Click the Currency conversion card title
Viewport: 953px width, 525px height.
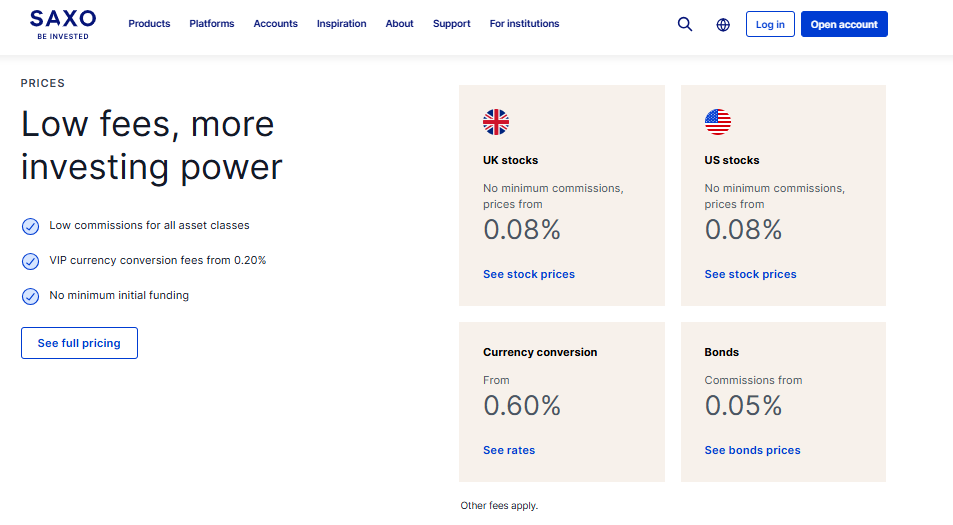click(540, 352)
